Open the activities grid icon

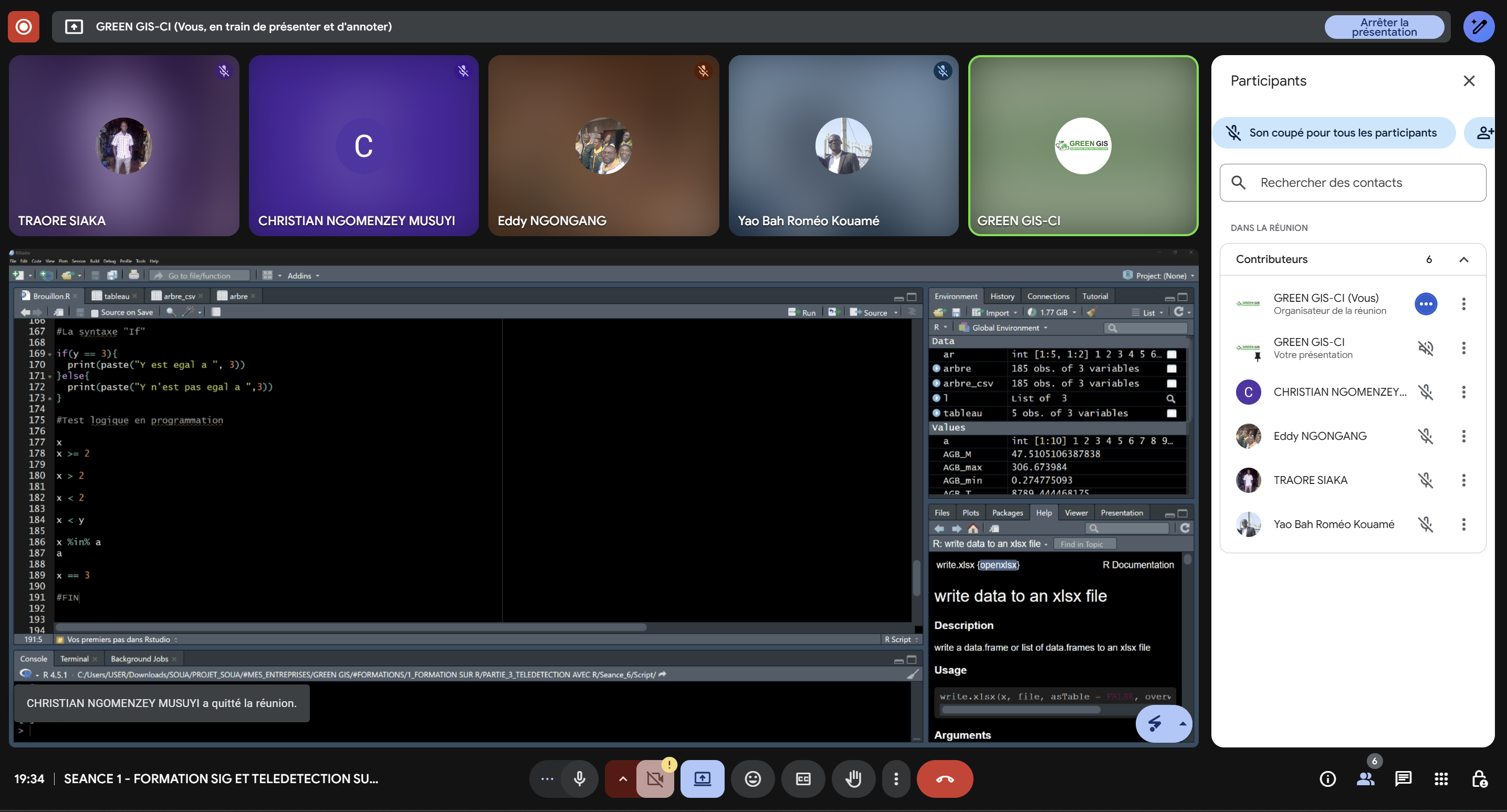[1441, 779]
